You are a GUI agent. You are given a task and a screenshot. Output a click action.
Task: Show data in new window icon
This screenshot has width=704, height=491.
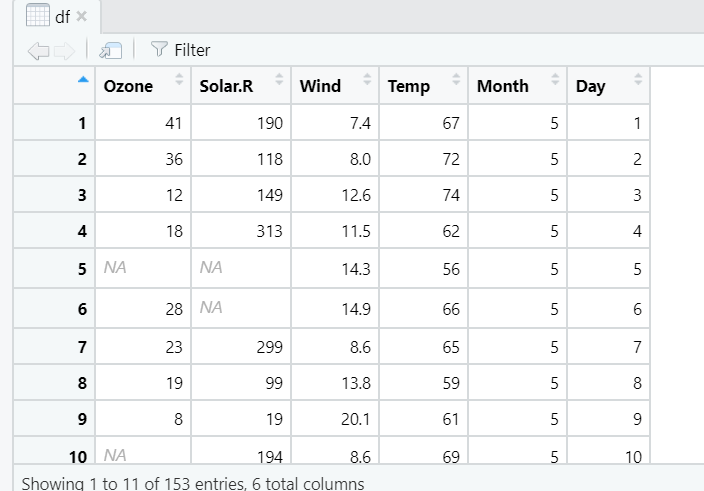coord(110,50)
